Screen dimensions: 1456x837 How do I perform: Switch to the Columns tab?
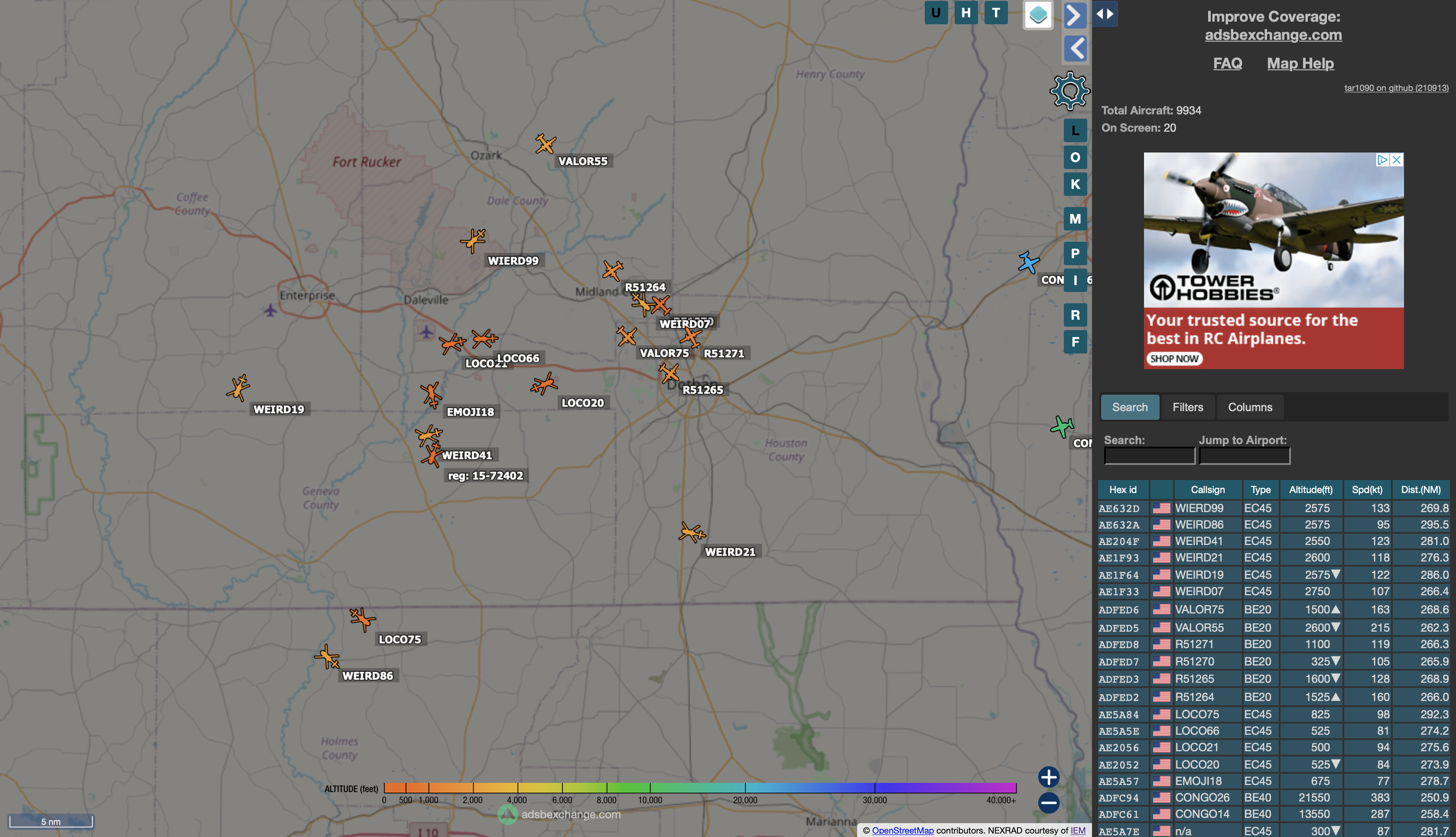1250,407
